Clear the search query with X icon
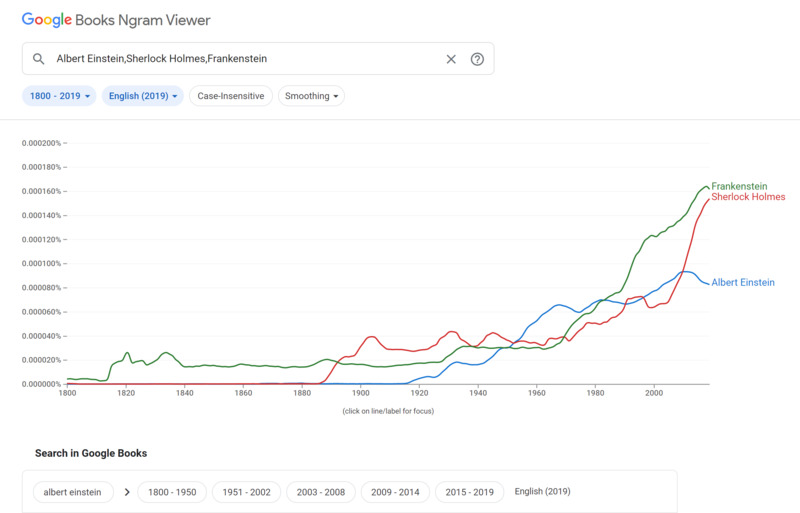Viewport: 800px width, 513px height. tap(451, 59)
